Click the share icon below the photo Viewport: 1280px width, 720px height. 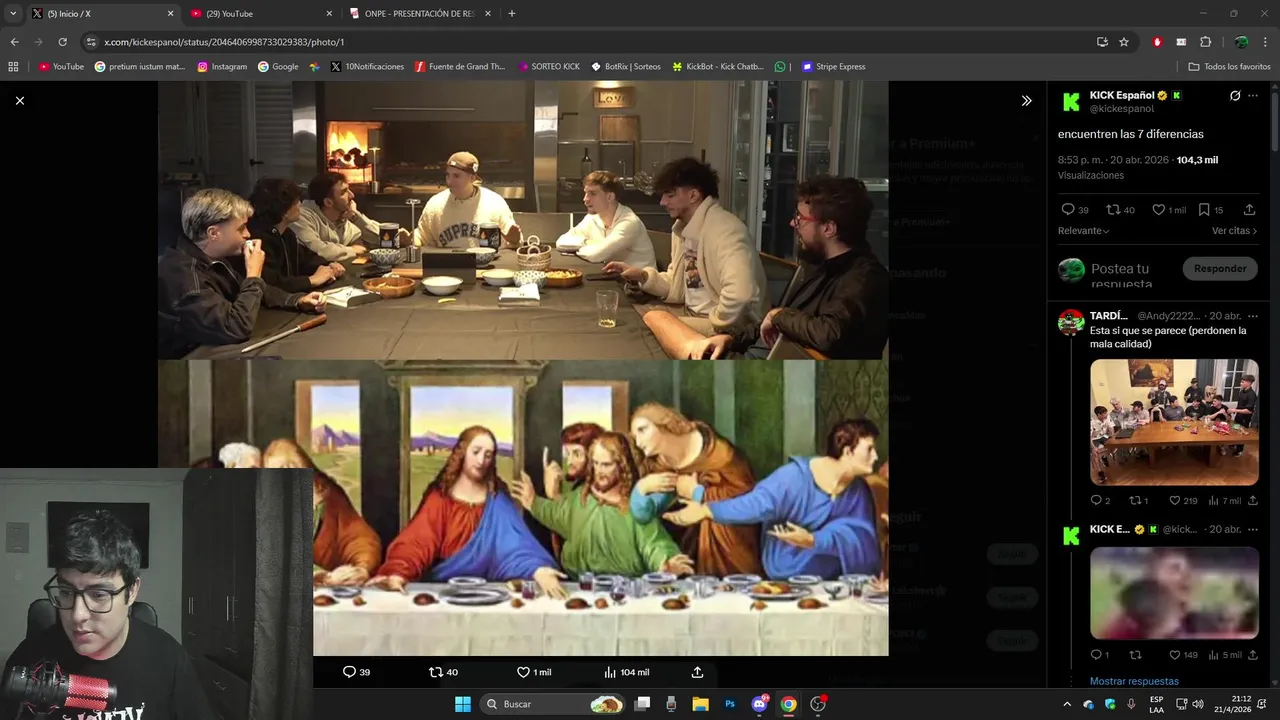coord(697,672)
